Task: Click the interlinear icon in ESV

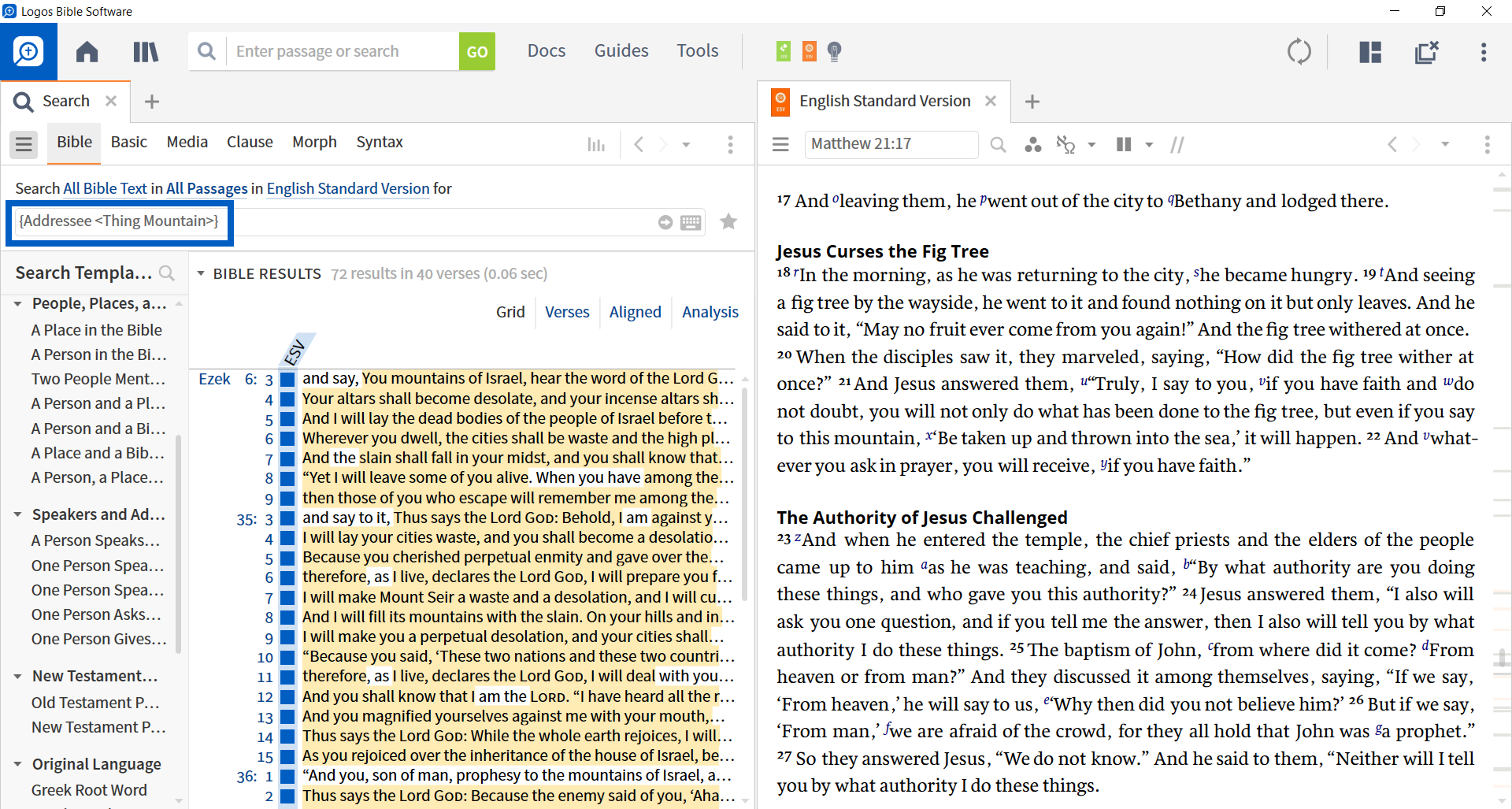Action: (x=1065, y=144)
